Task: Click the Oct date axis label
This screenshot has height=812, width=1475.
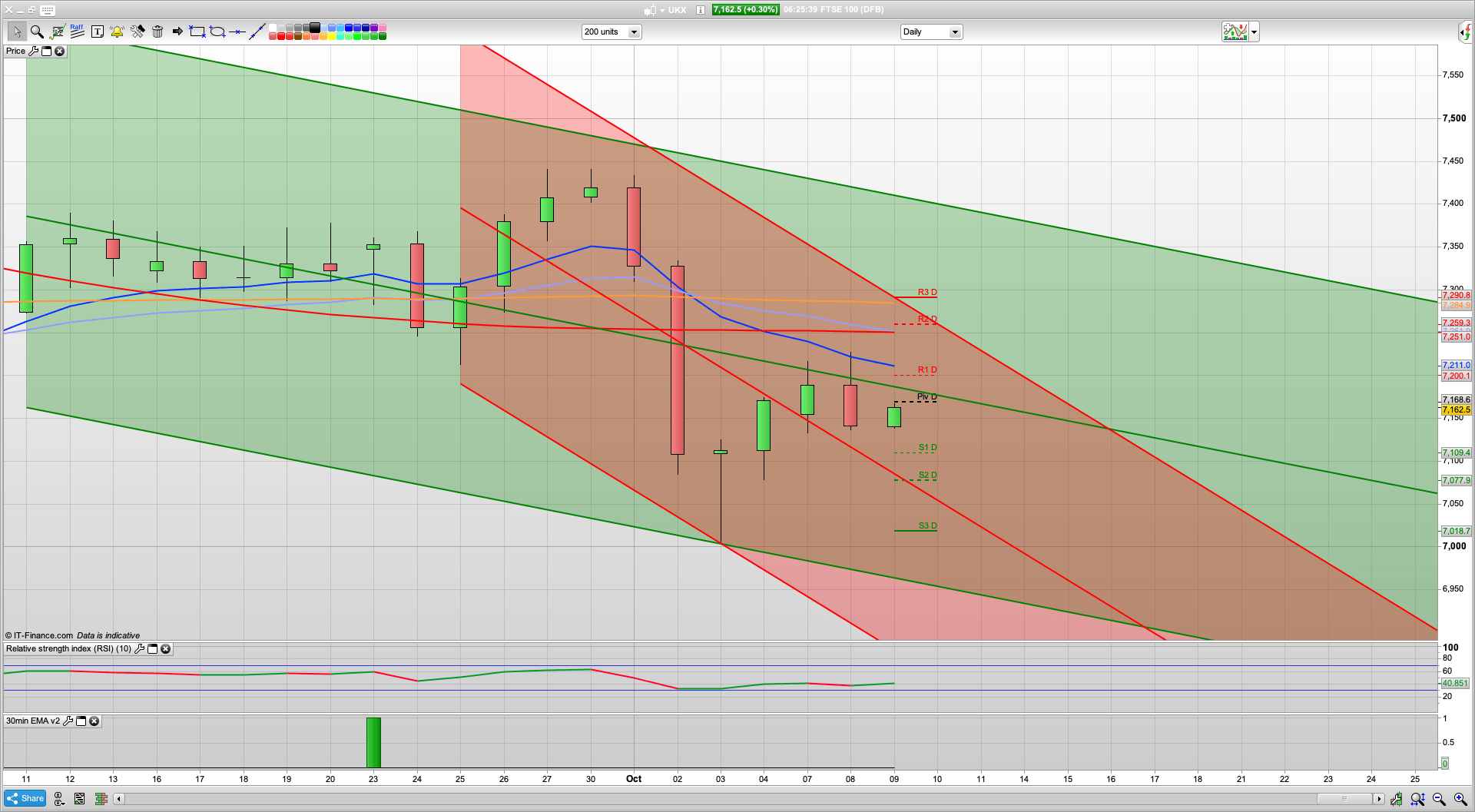Action: coord(634,779)
